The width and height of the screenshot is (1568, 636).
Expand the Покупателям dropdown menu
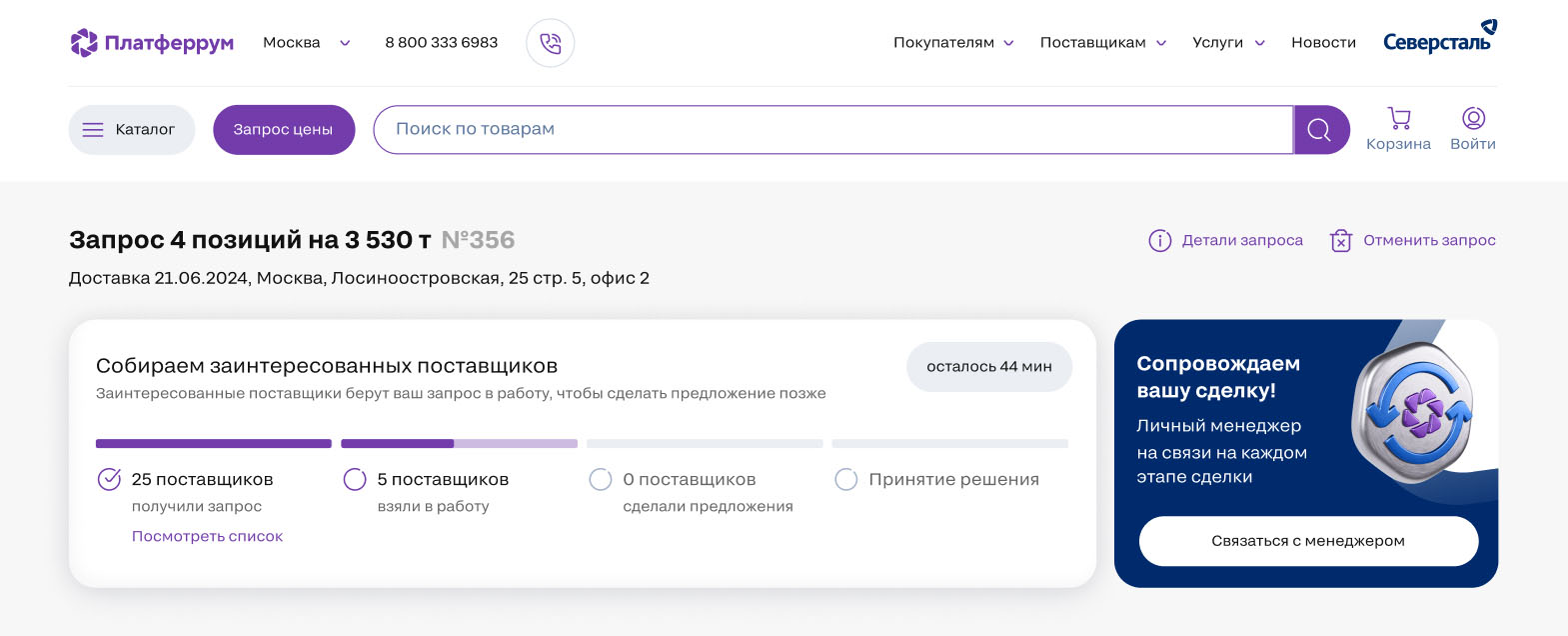(953, 43)
